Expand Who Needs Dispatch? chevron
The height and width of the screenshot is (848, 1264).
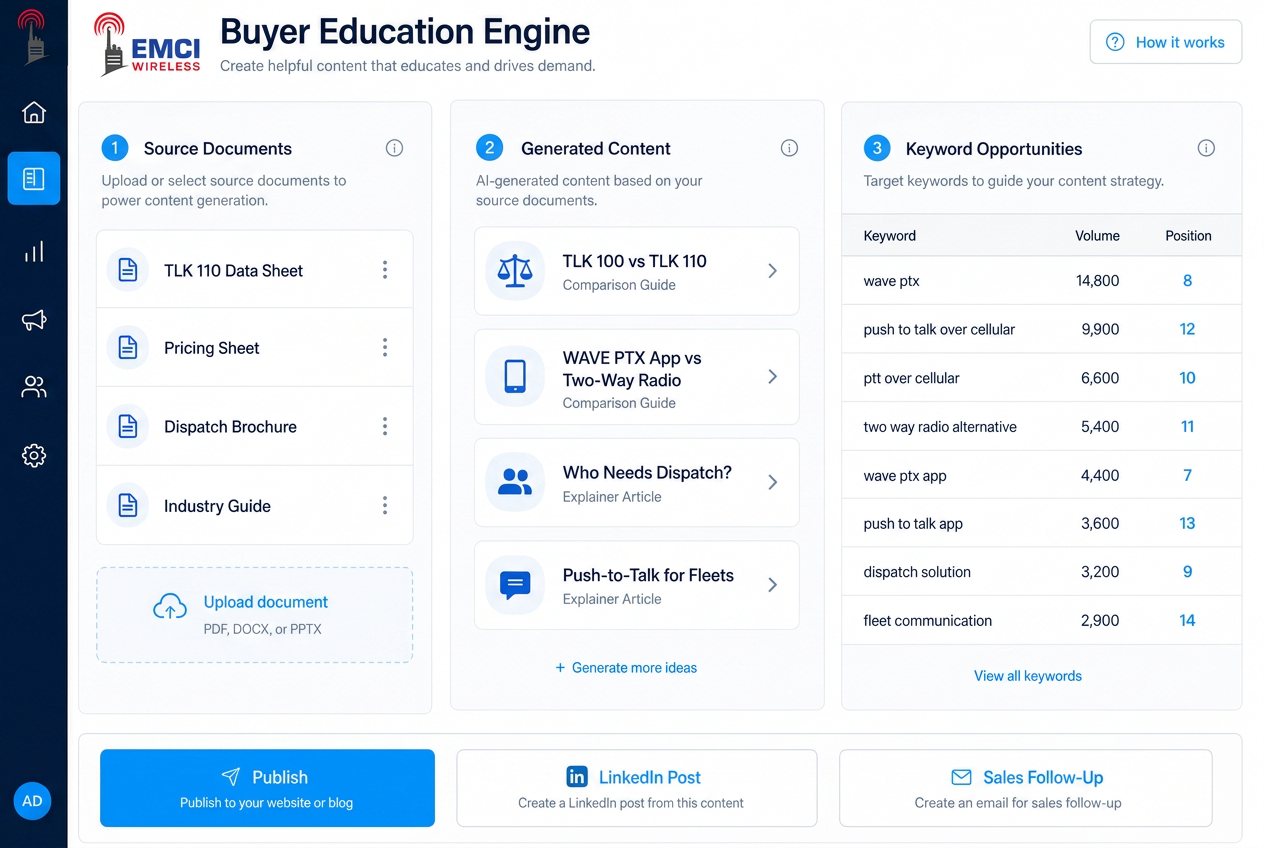[772, 482]
